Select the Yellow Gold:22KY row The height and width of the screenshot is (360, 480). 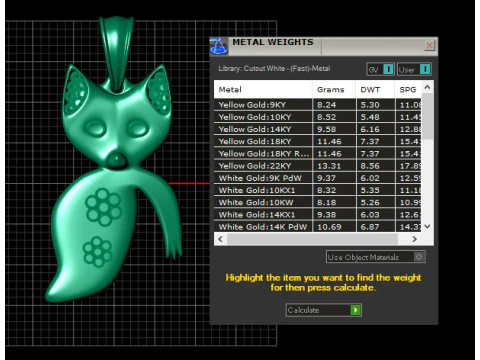(318, 166)
